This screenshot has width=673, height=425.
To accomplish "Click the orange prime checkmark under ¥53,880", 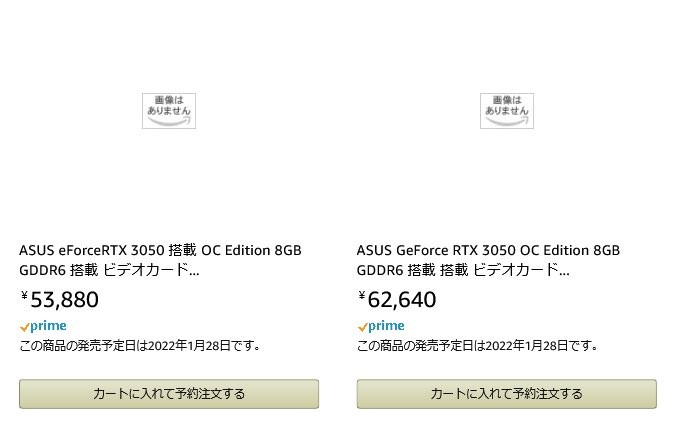I will (x=25, y=327).
